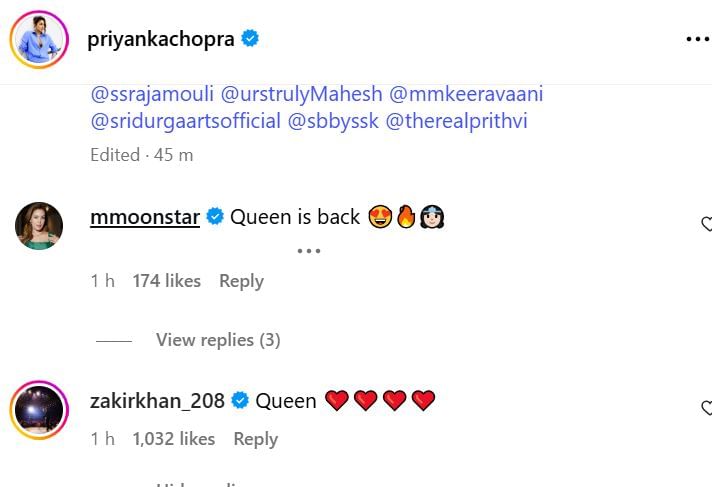This screenshot has width=712, height=487.
Task: Click zakirkhan_208's profile avatar
Action: click(x=39, y=409)
